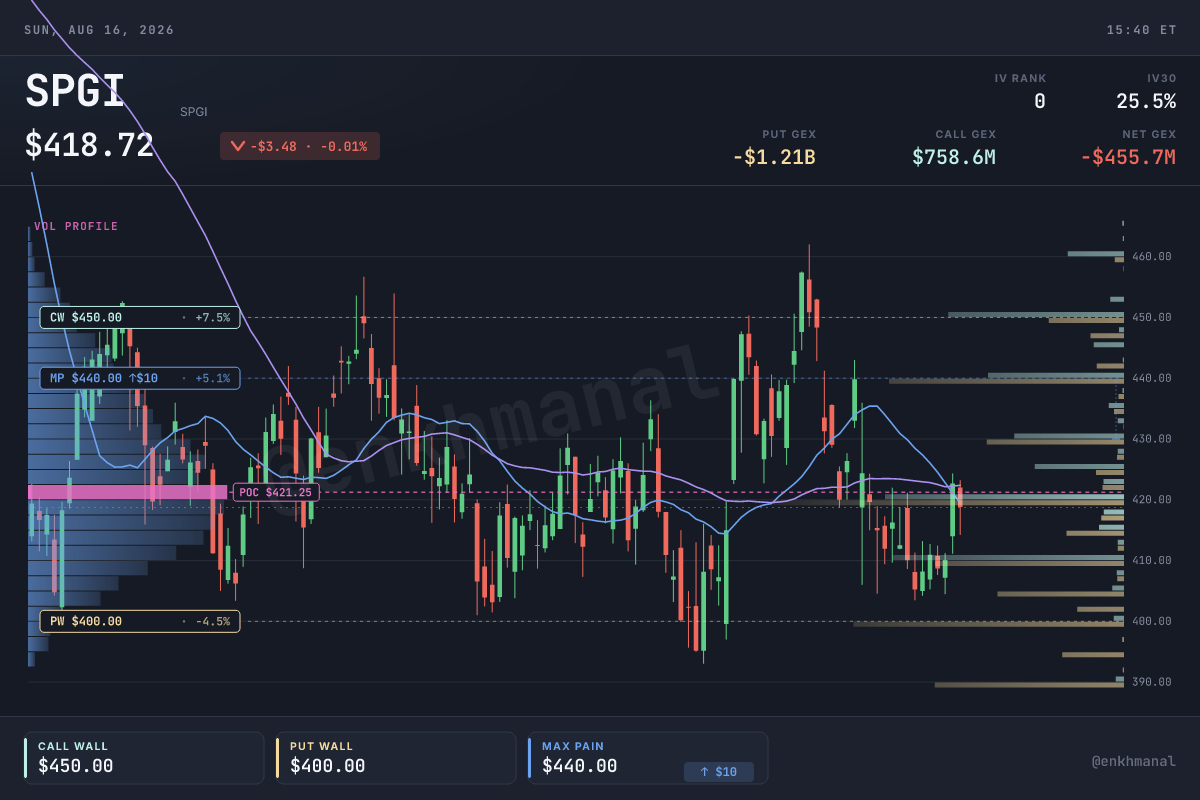Click the 440.00 price axis label
1200x800 pixels.
coord(1152,378)
